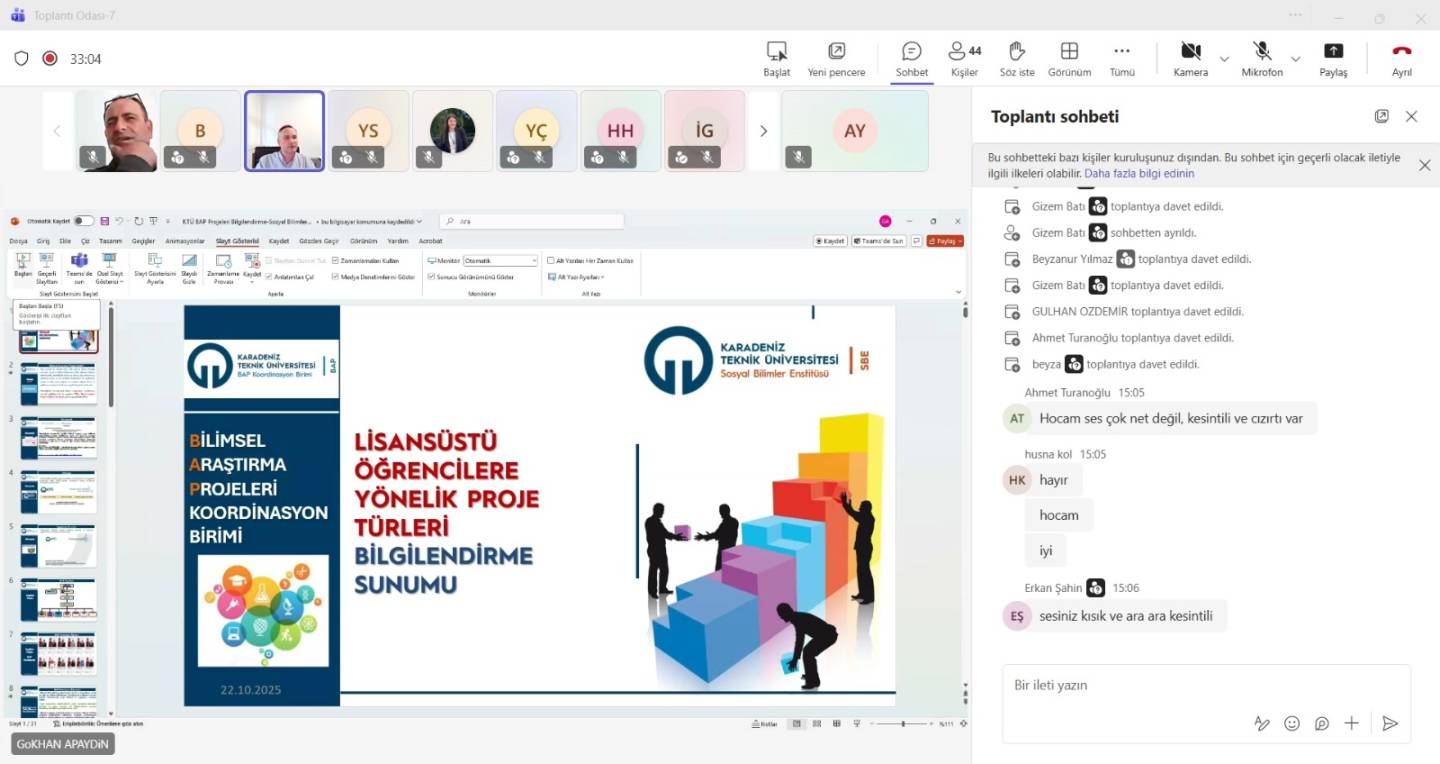Expand the Kamera options dropdown arrow
The width and height of the screenshot is (1440, 764).
[1224, 59]
